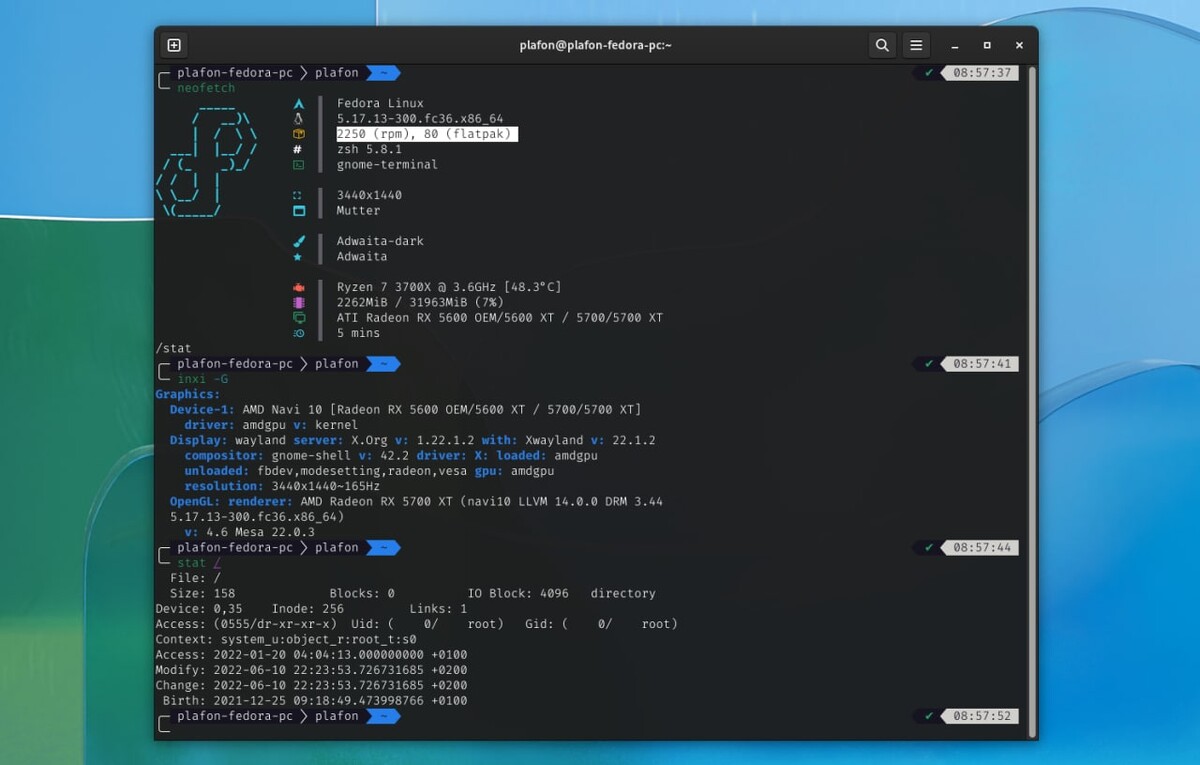1200x765 pixels.
Task: Click the compositor: gnome-shell text
Action: 265,456
